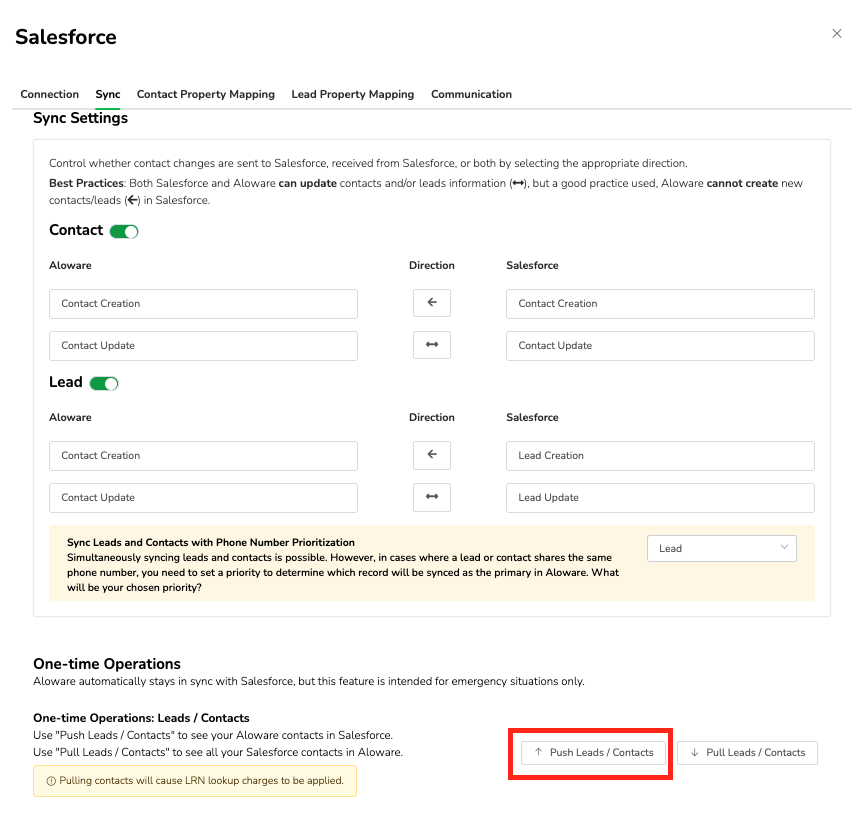The image size is (860, 817).
Task: Click the One-time Operations heading
Action: [x=107, y=664]
